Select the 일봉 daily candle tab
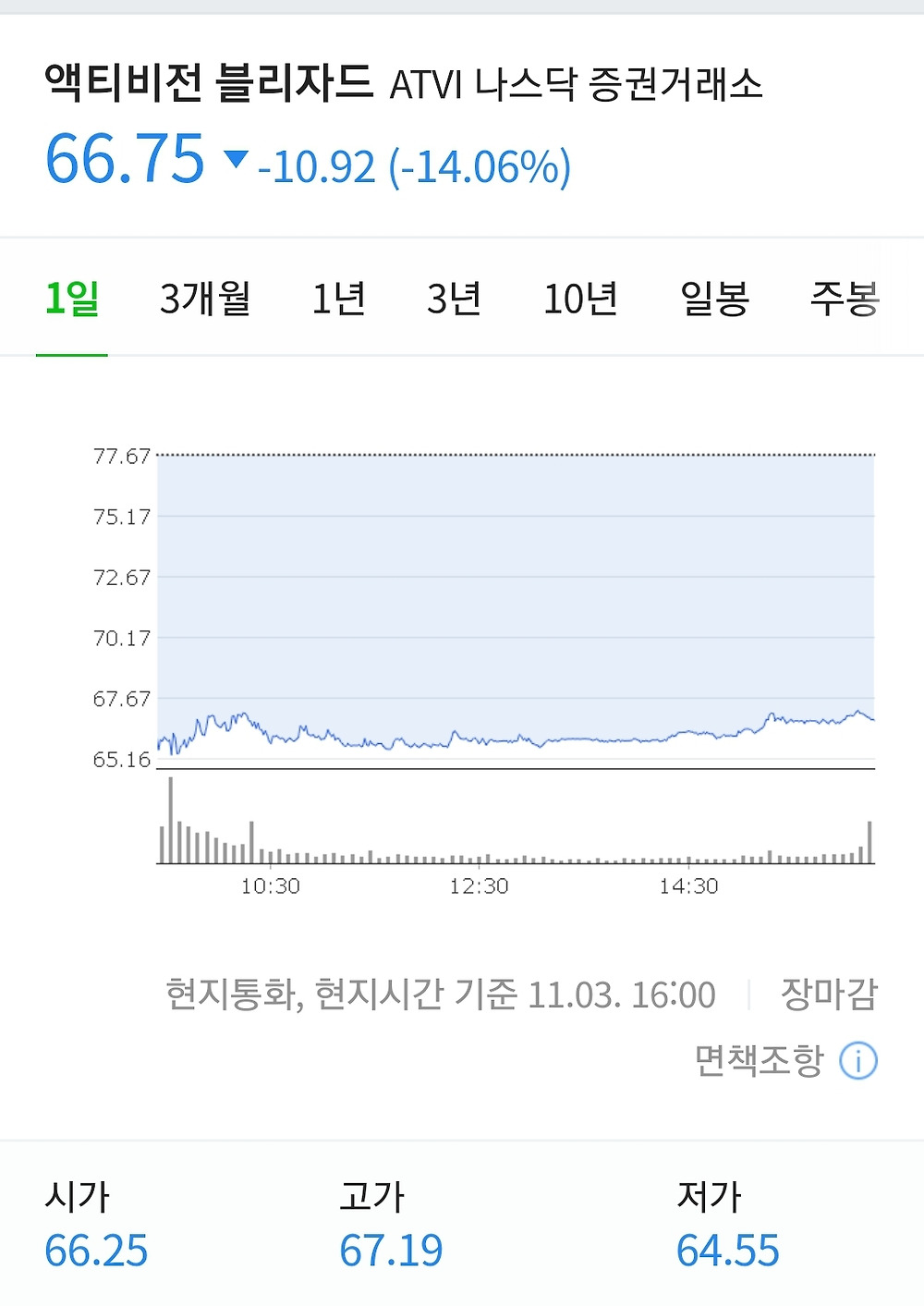The height and width of the screenshot is (1306, 924). [x=714, y=299]
